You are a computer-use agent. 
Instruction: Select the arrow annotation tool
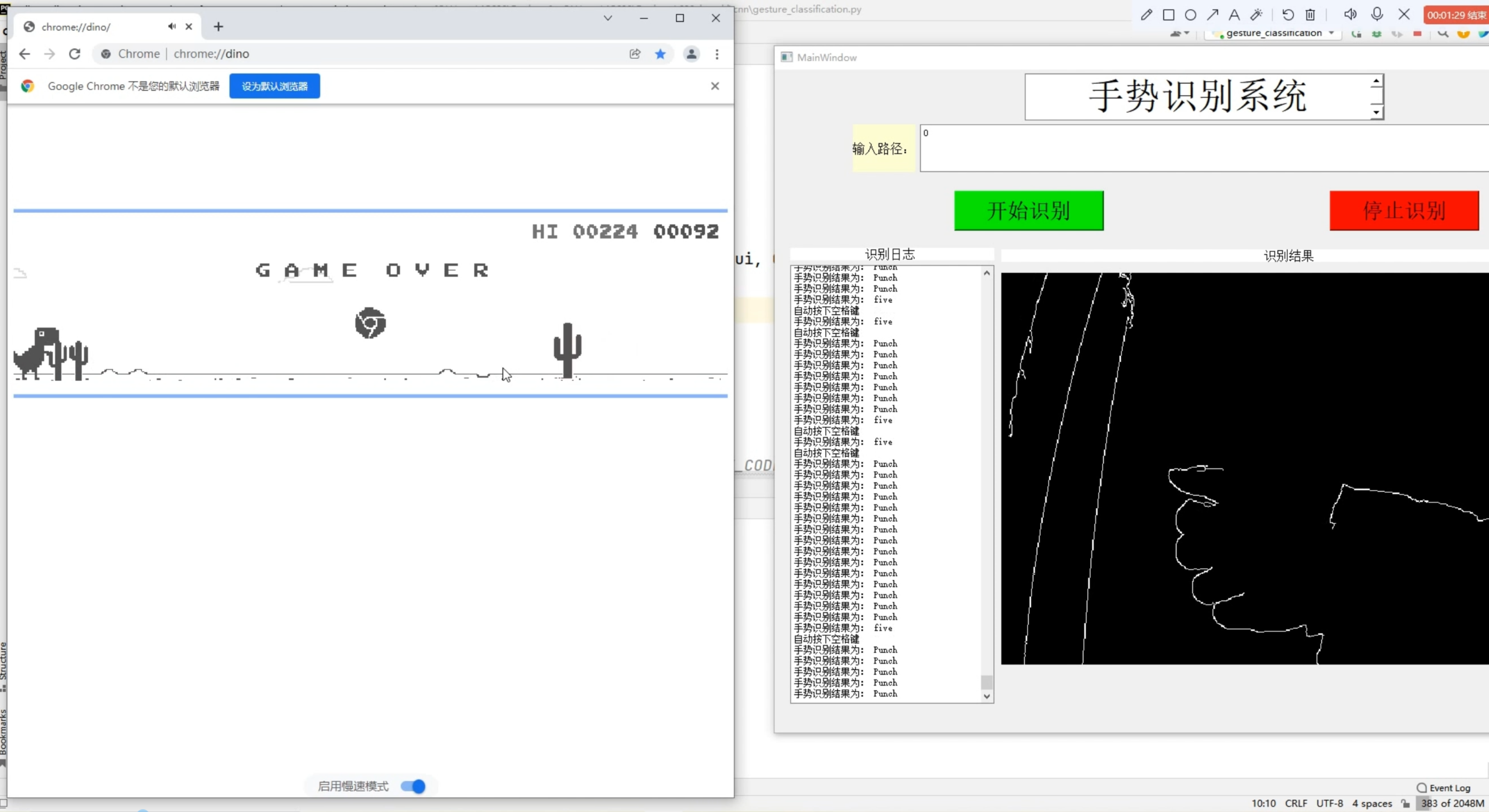tap(1213, 14)
